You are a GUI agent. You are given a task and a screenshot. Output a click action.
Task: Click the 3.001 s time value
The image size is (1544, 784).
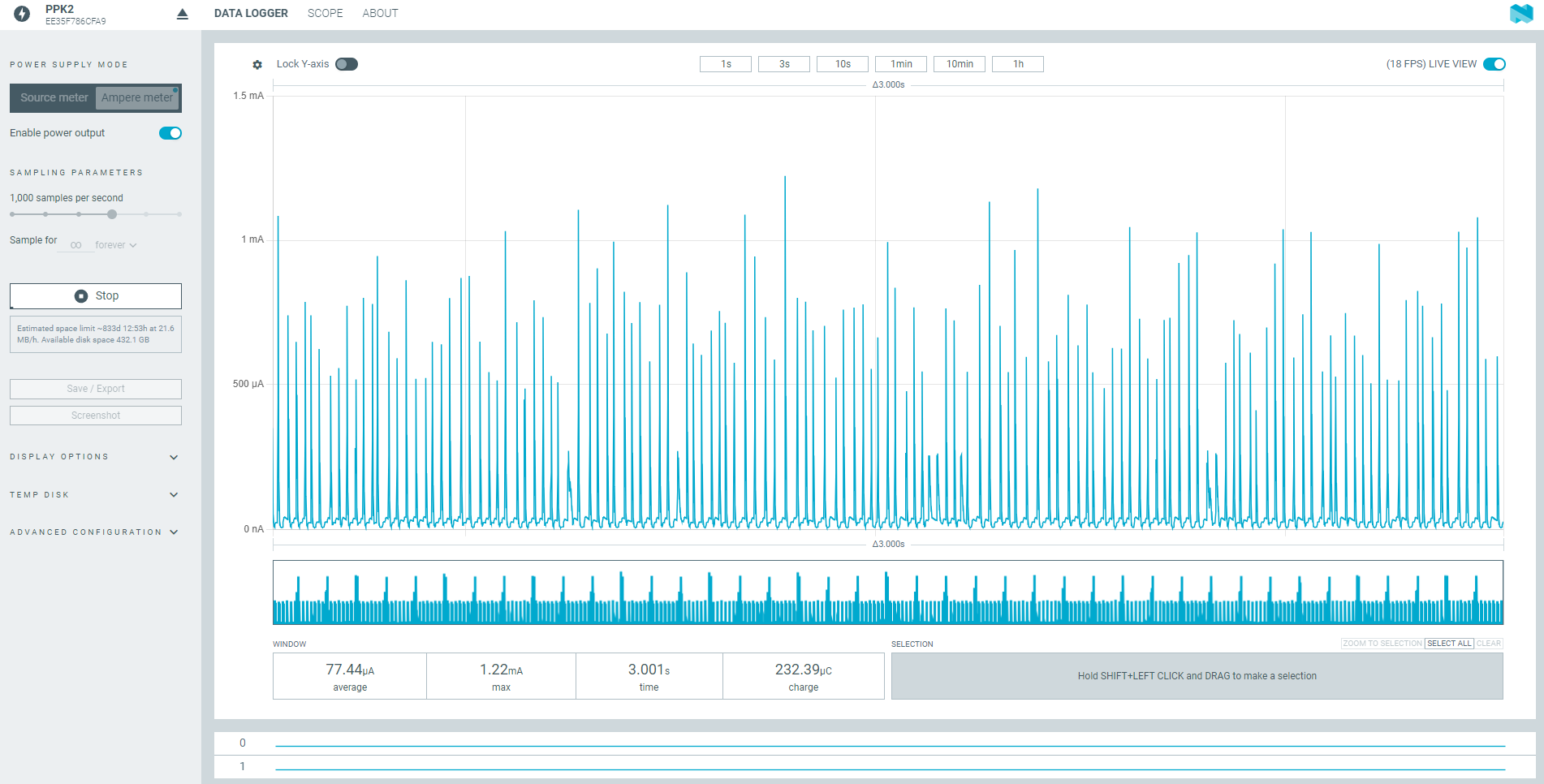649,670
